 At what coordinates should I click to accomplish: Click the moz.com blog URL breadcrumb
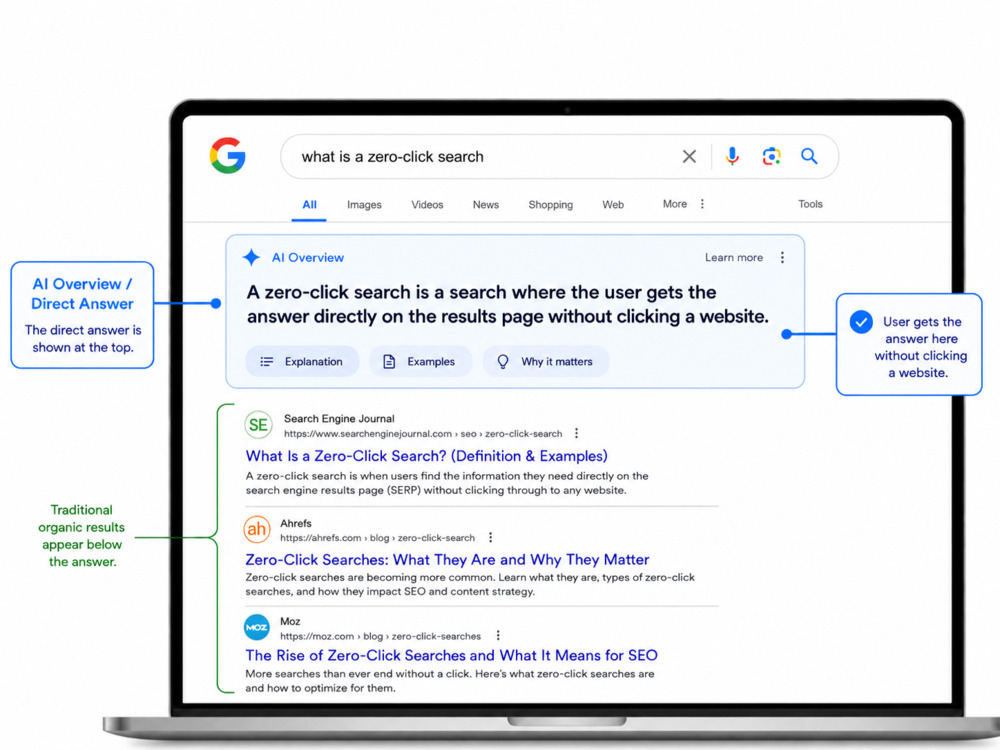tap(380, 636)
